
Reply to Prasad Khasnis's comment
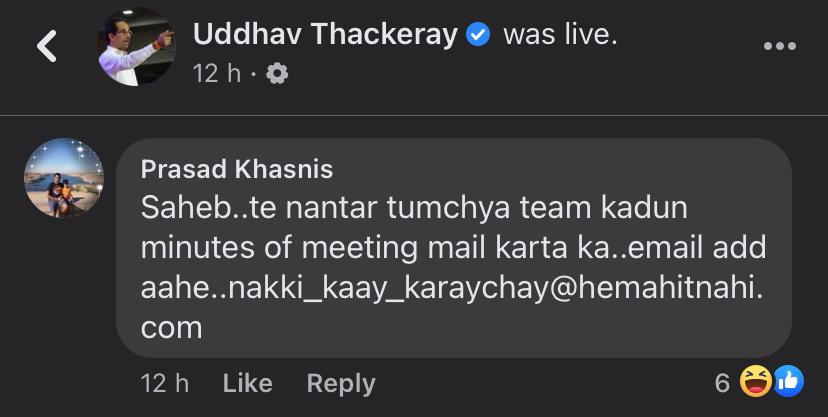tap(341, 383)
